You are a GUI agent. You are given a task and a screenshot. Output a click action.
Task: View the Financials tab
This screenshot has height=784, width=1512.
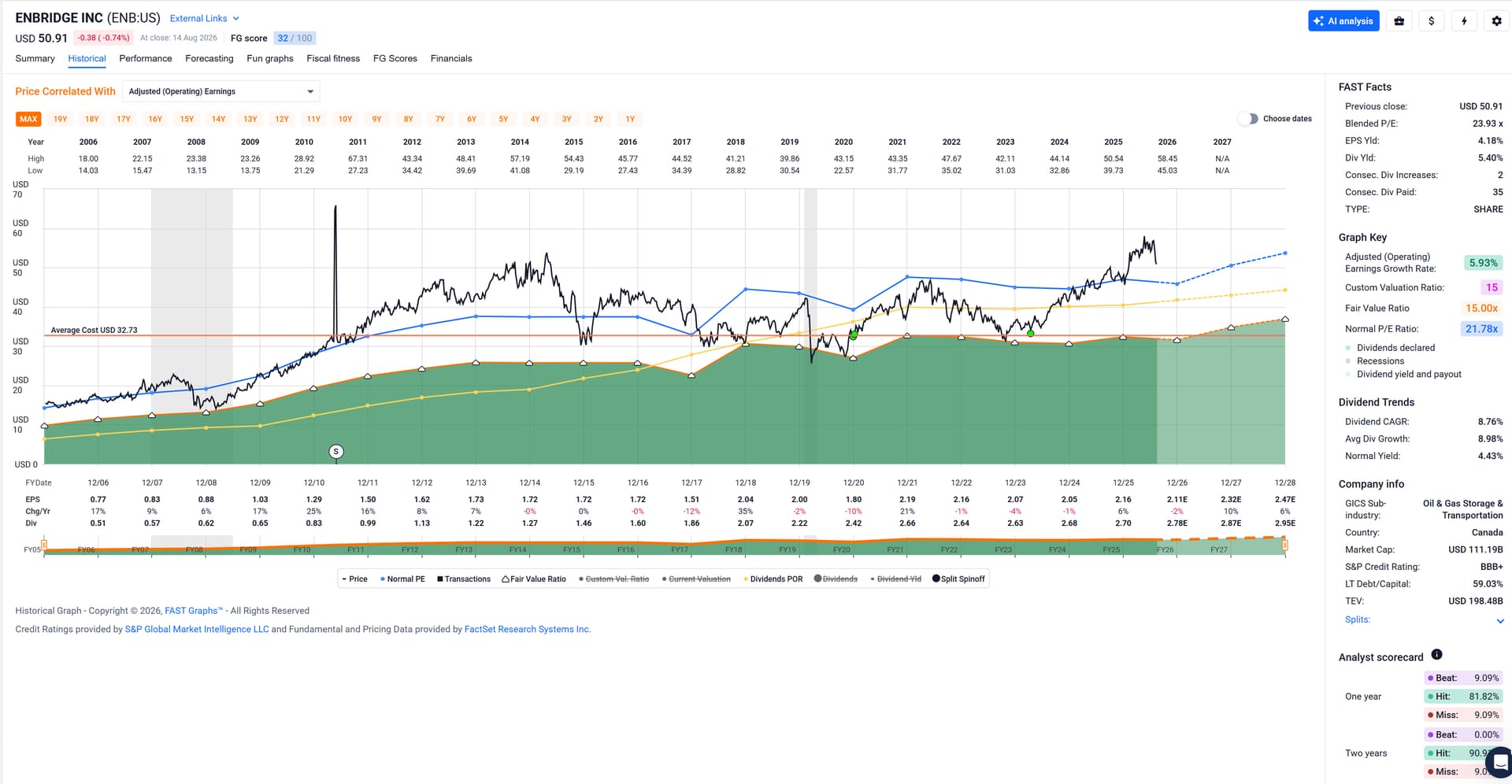[x=451, y=58]
